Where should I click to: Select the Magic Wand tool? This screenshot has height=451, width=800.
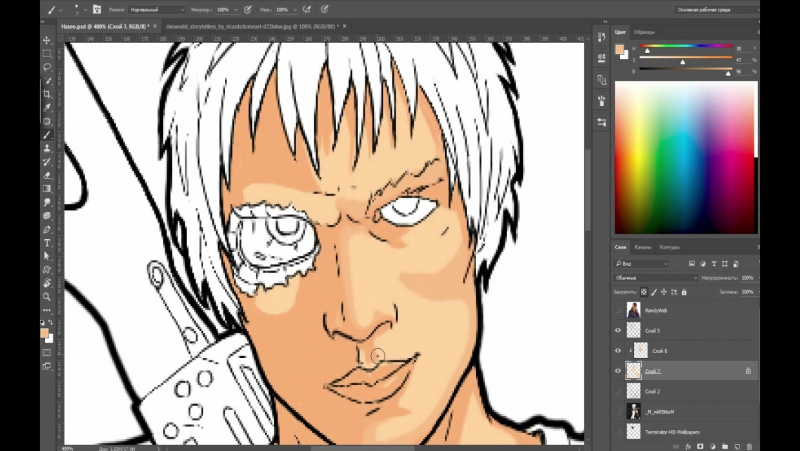click(x=47, y=81)
